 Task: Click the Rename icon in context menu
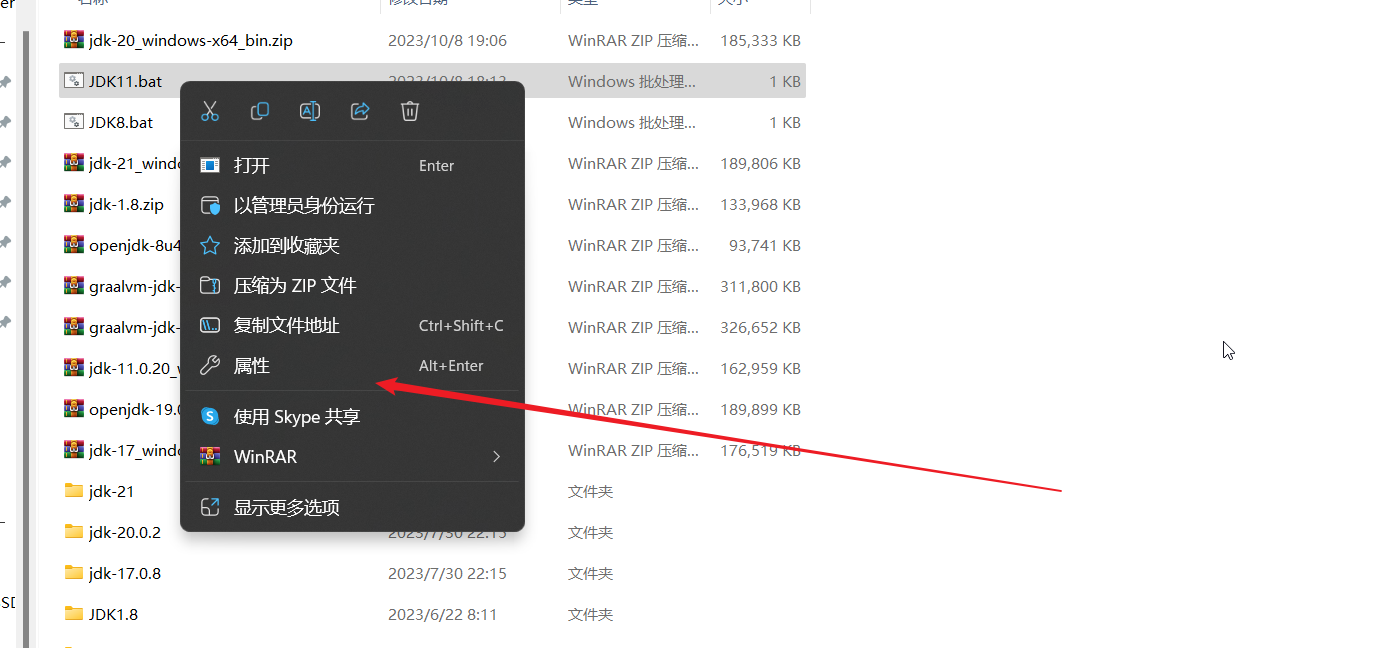(x=310, y=111)
